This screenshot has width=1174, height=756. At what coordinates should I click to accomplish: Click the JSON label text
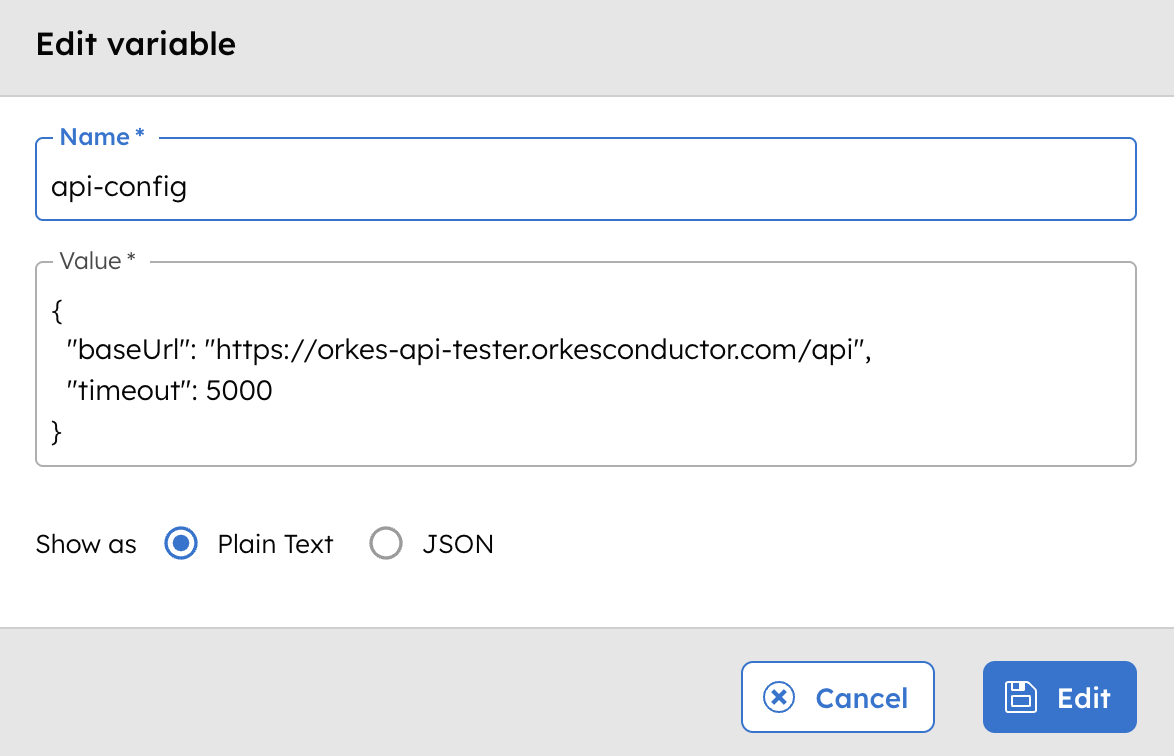pyautogui.click(x=459, y=543)
